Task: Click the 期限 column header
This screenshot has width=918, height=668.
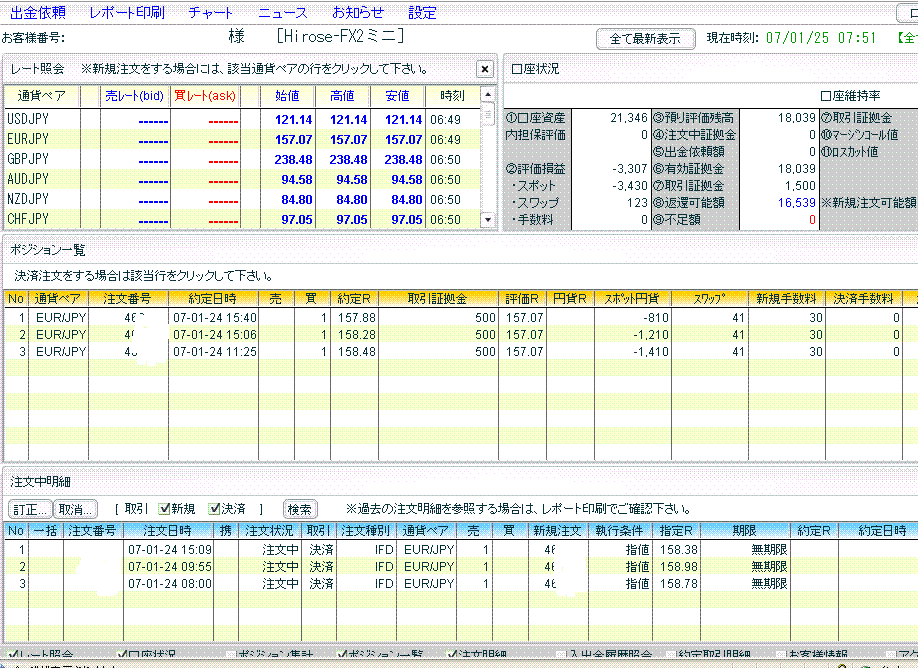Action: pos(744,531)
